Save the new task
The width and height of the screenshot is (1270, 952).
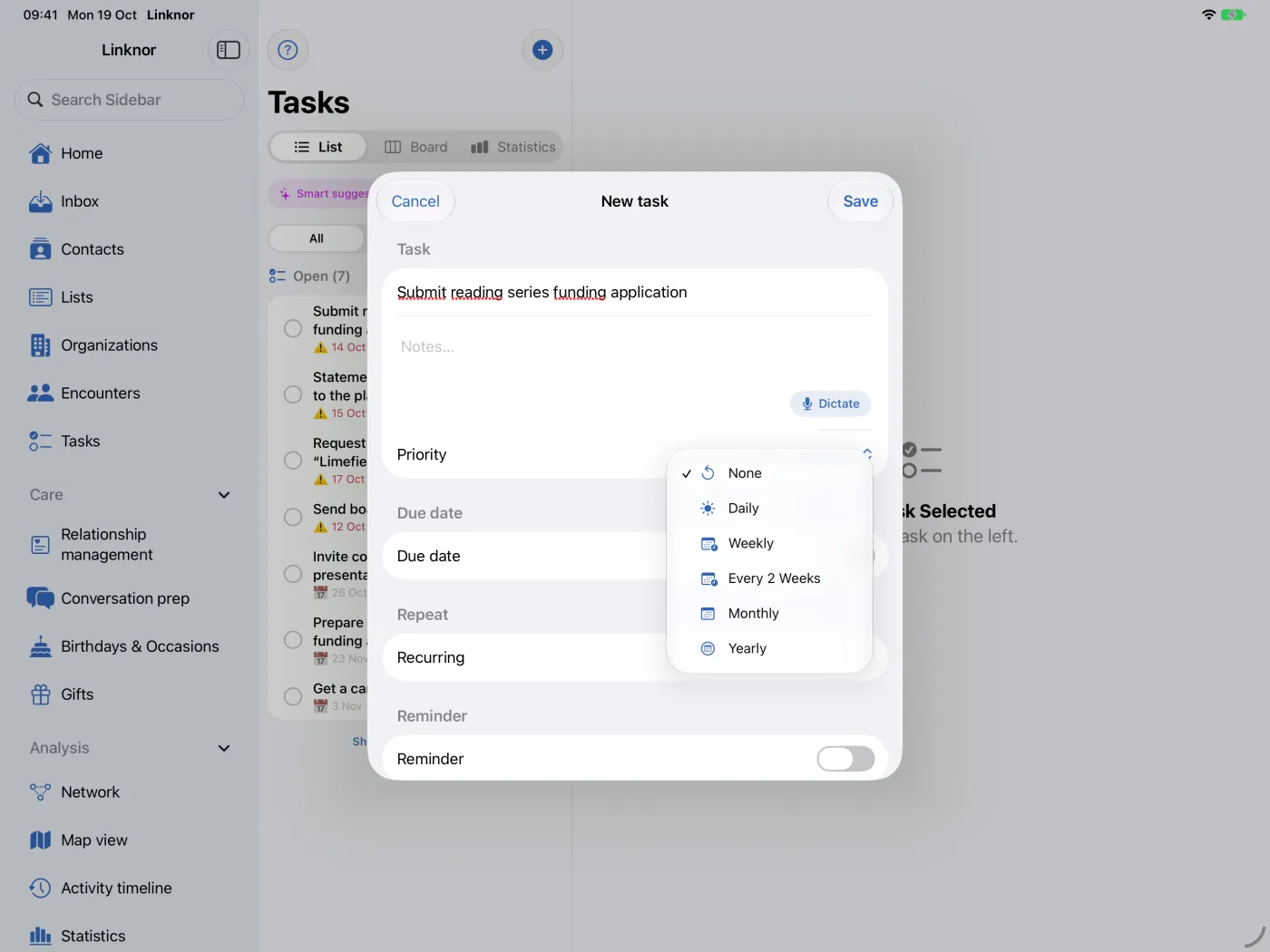[x=861, y=201]
